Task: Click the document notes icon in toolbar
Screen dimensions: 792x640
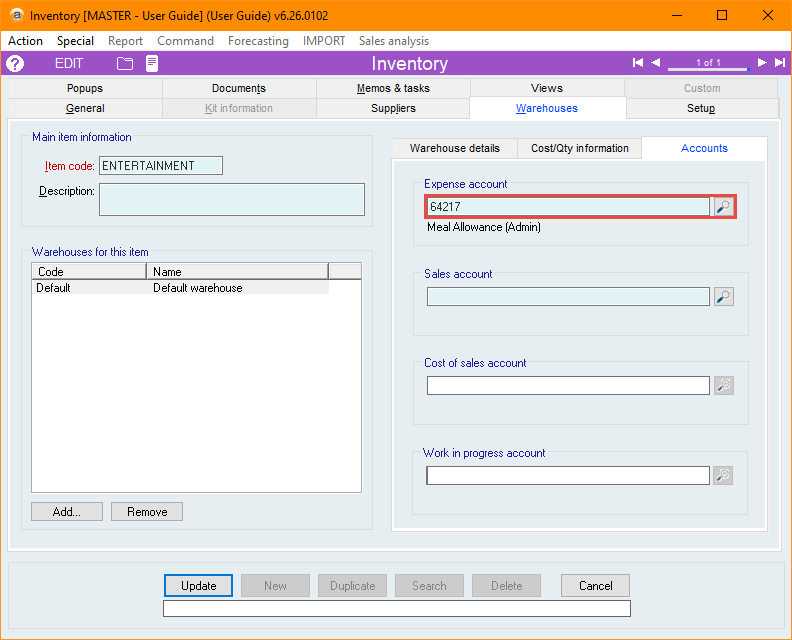Action: tap(152, 64)
